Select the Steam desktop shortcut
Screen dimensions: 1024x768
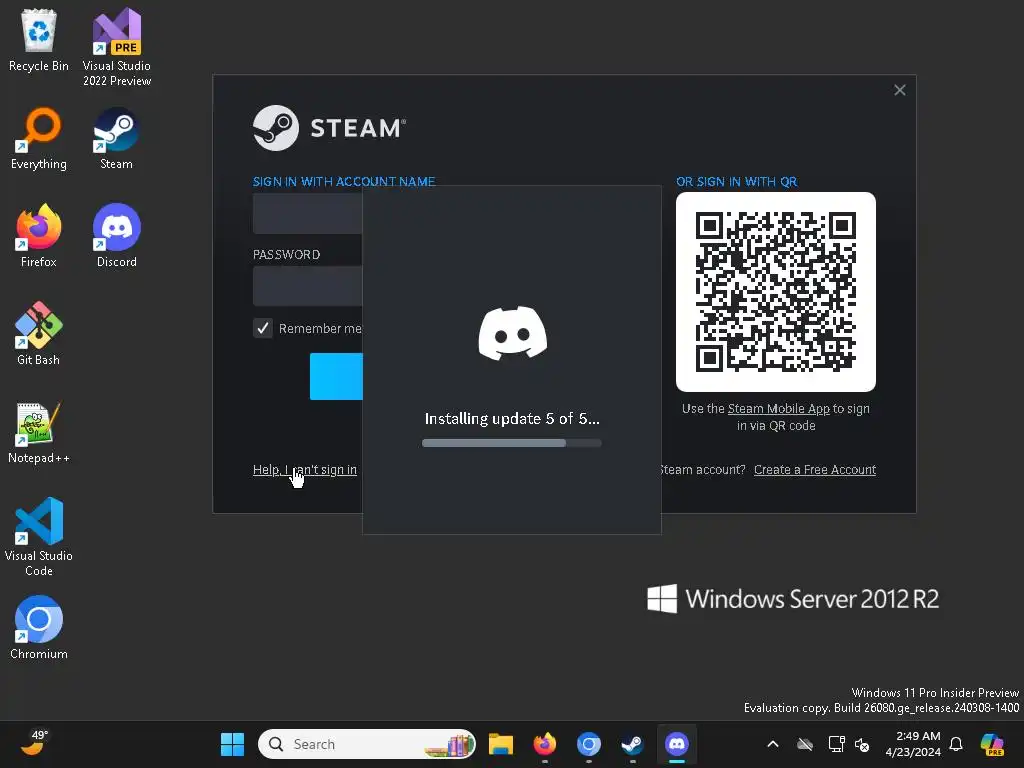116,138
